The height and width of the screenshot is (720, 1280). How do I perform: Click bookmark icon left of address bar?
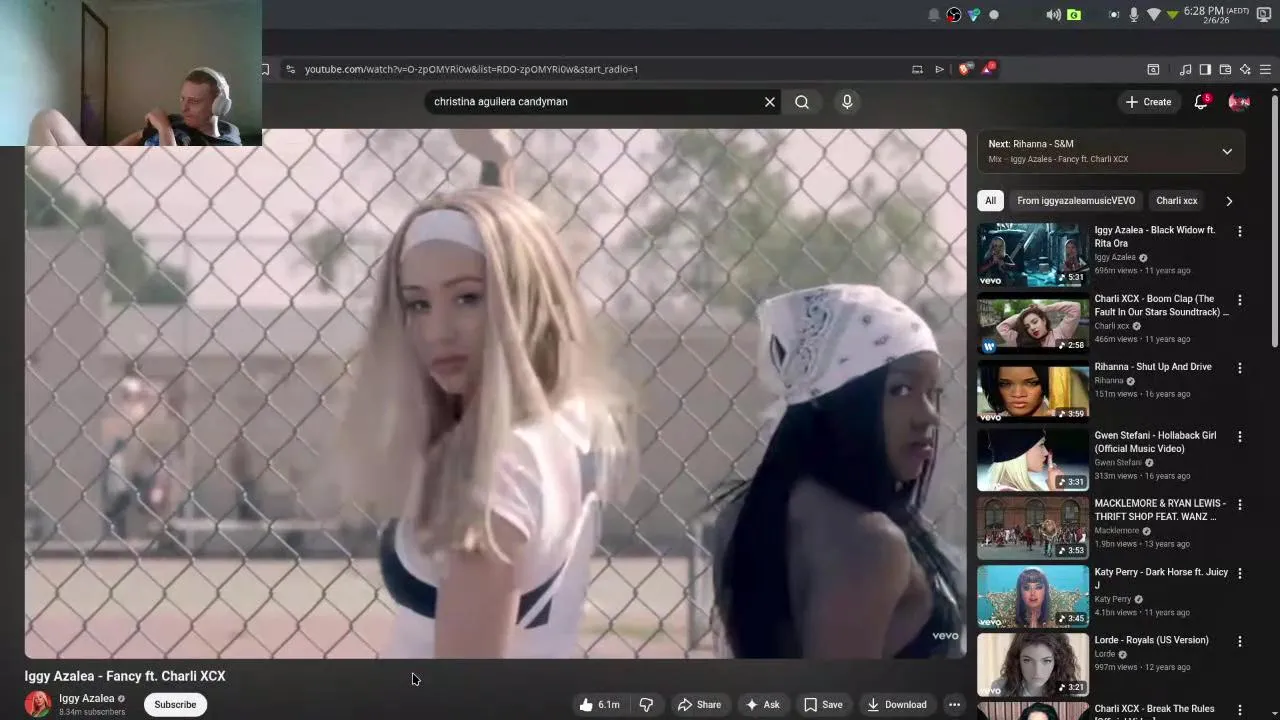pos(265,69)
